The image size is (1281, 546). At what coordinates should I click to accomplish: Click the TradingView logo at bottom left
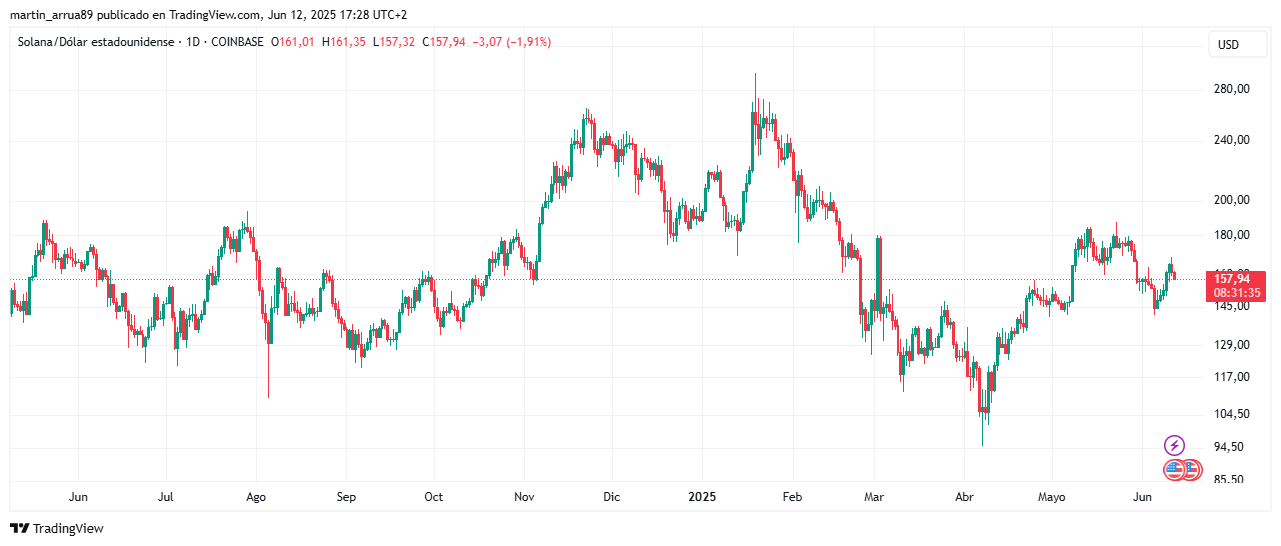coord(57,528)
